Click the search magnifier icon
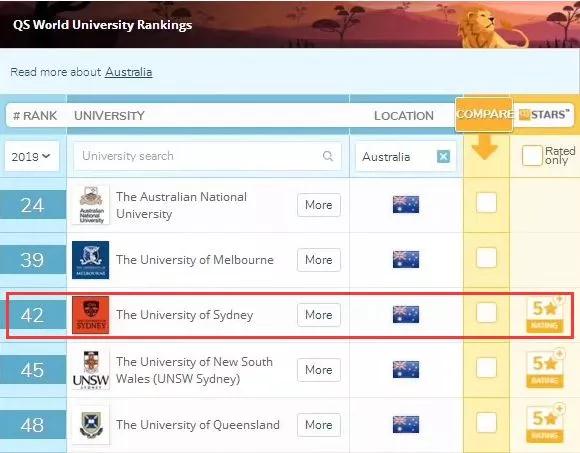580x453 pixels. [328, 156]
